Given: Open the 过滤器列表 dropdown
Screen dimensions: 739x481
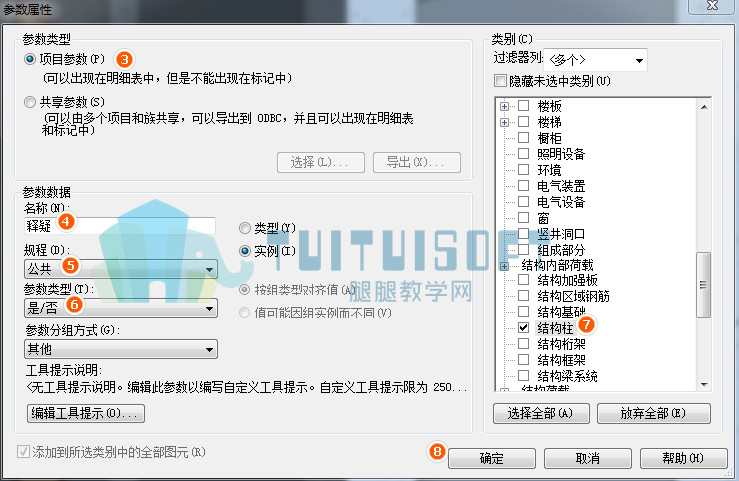Looking at the screenshot, I should point(595,60).
